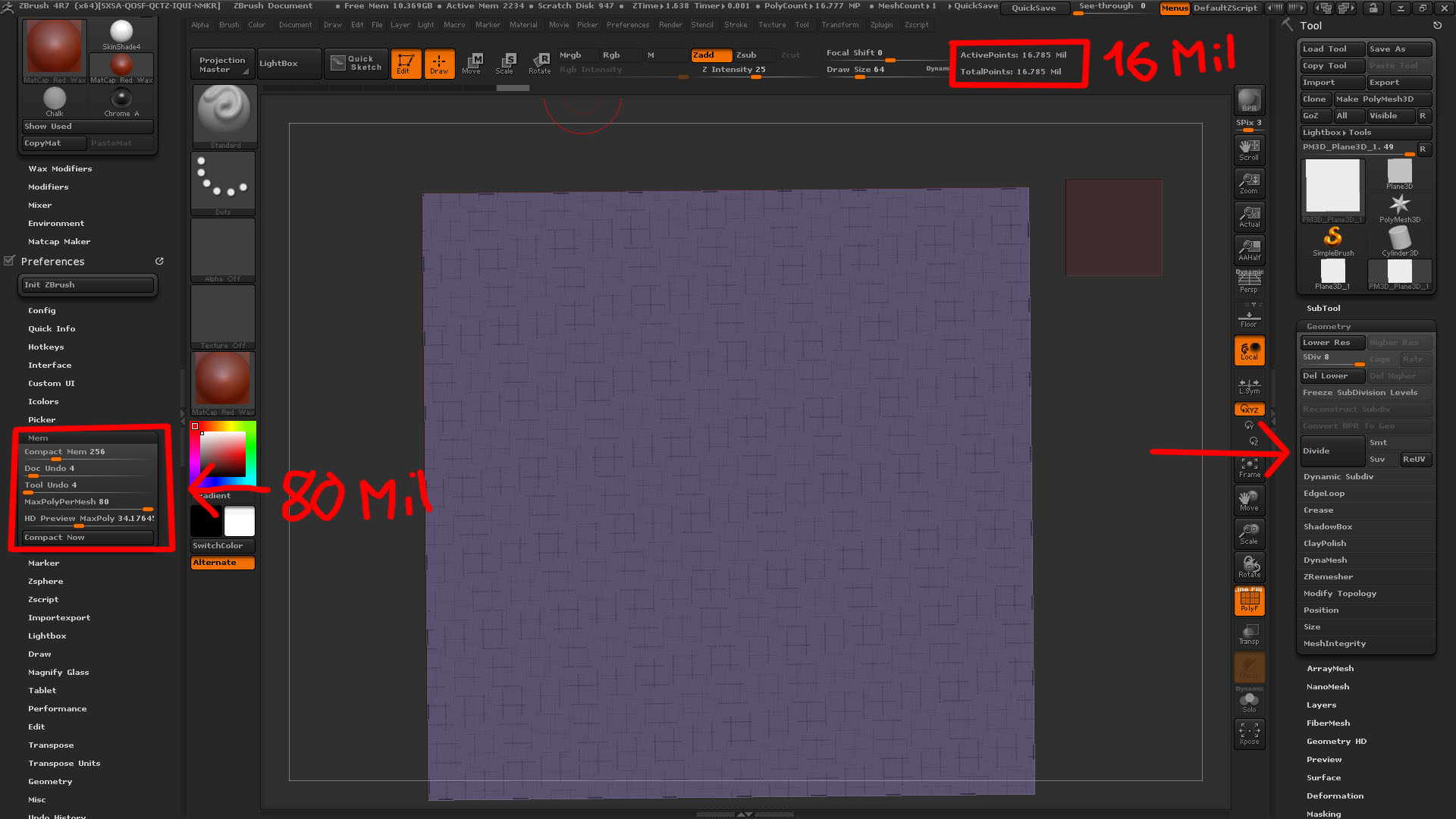Select the Move tool in top shelf

[472, 64]
